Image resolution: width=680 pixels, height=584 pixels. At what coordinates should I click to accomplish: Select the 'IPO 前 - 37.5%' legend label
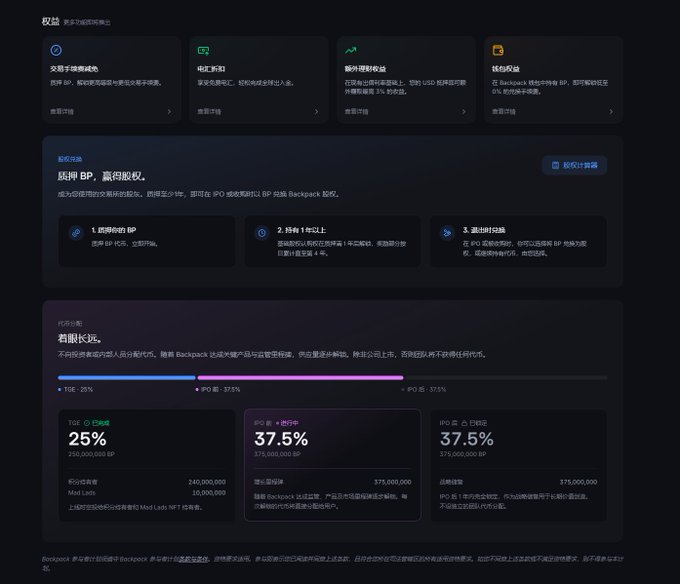click(220, 389)
